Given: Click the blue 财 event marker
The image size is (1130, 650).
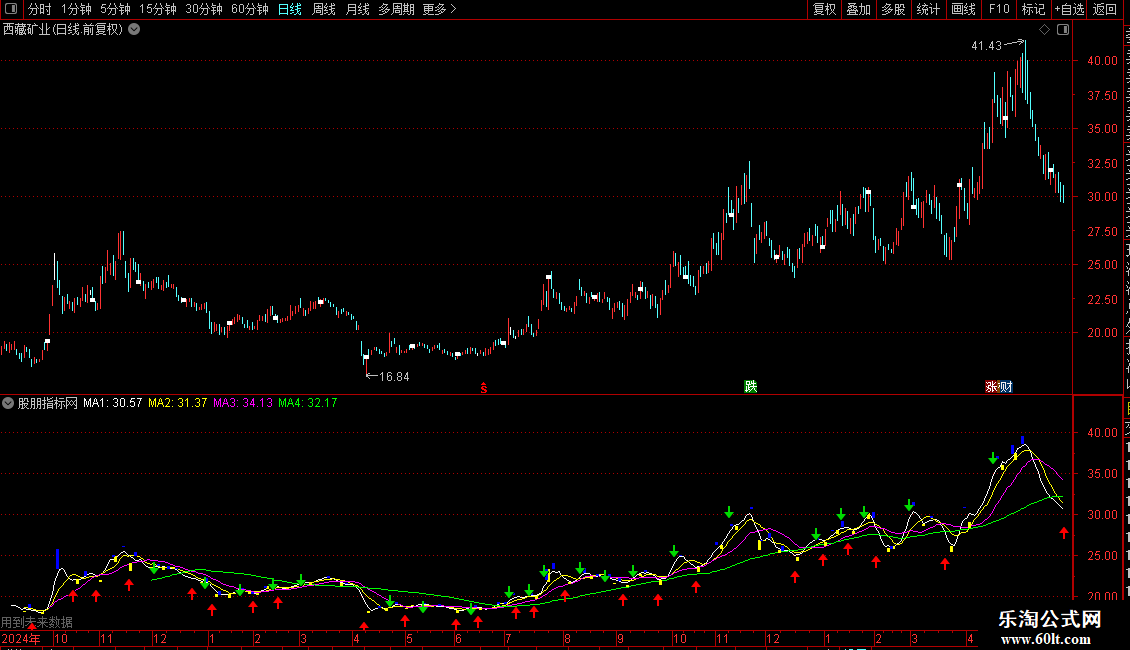Looking at the screenshot, I should click(1006, 386).
